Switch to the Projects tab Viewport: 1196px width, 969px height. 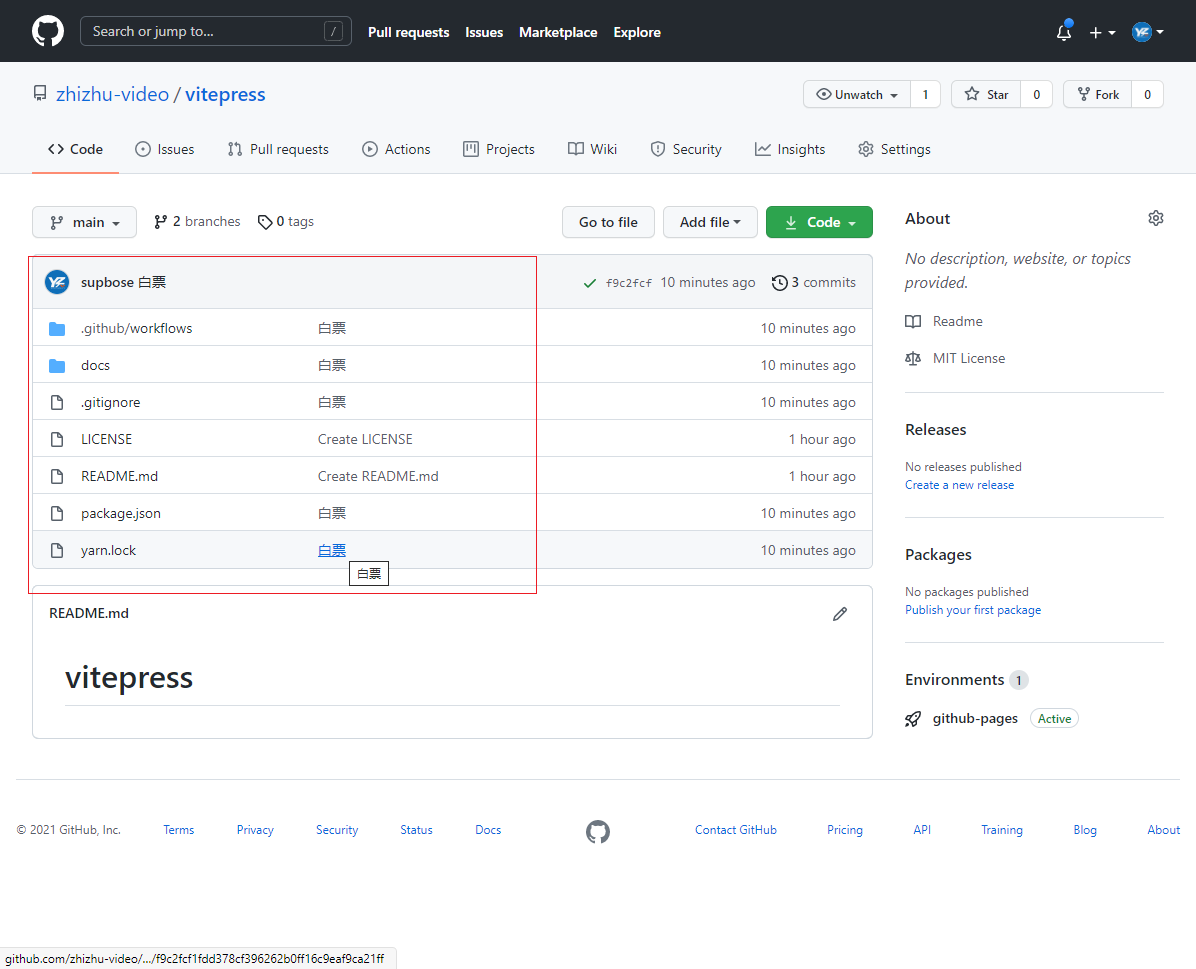[x=499, y=150]
